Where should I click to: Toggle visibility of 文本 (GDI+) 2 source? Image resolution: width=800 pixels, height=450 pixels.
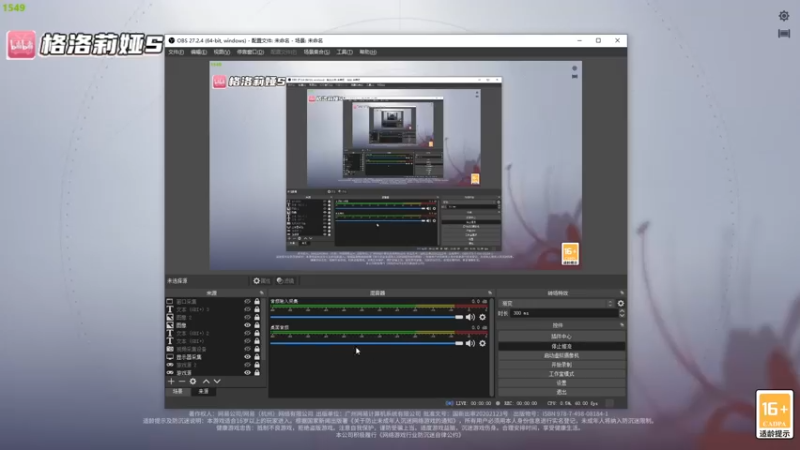click(247, 333)
